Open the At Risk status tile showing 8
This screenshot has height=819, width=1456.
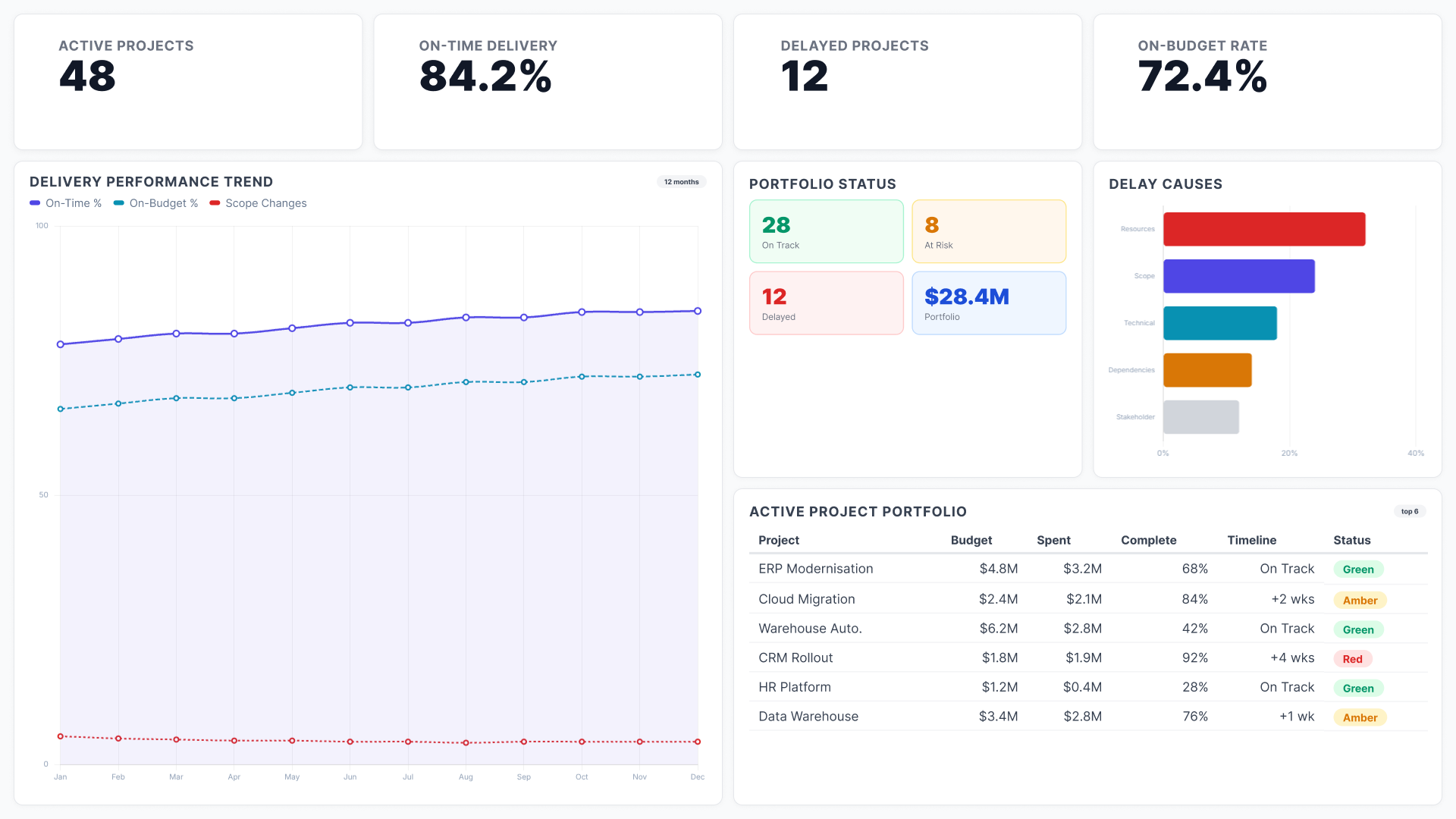(x=989, y=231)
